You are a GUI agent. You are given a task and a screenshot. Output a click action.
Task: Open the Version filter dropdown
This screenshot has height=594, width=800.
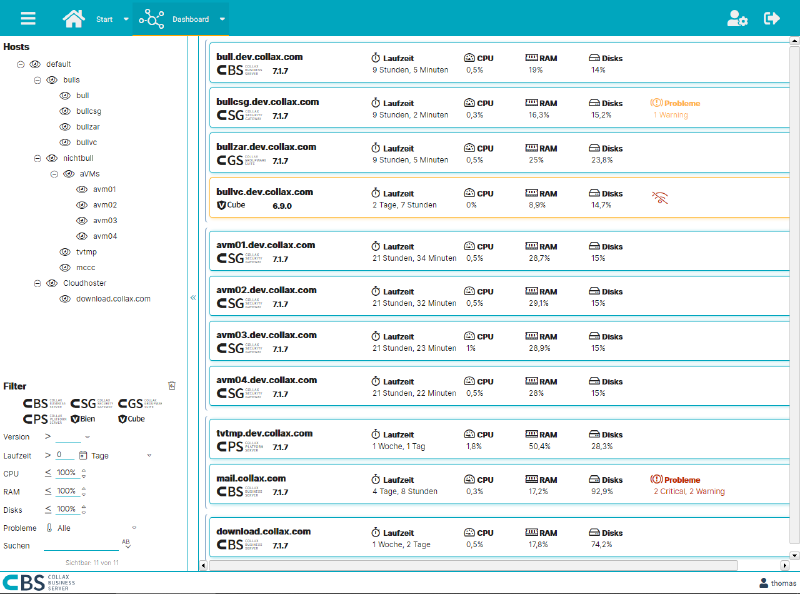[x=87, y=437]
